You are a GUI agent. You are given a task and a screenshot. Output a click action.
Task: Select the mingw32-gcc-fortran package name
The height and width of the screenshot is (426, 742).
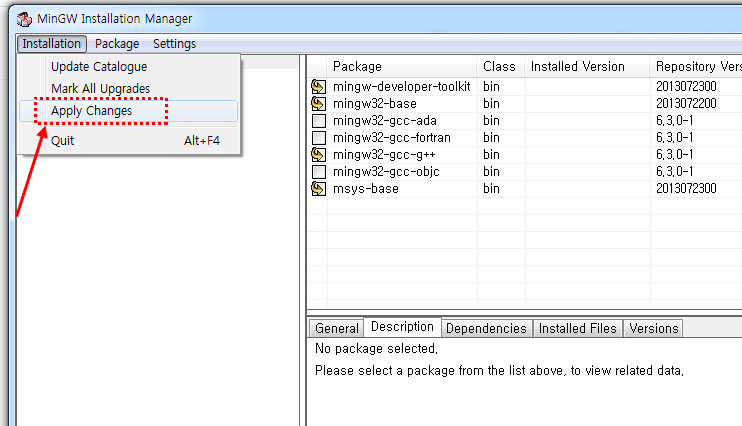[392, 138]
